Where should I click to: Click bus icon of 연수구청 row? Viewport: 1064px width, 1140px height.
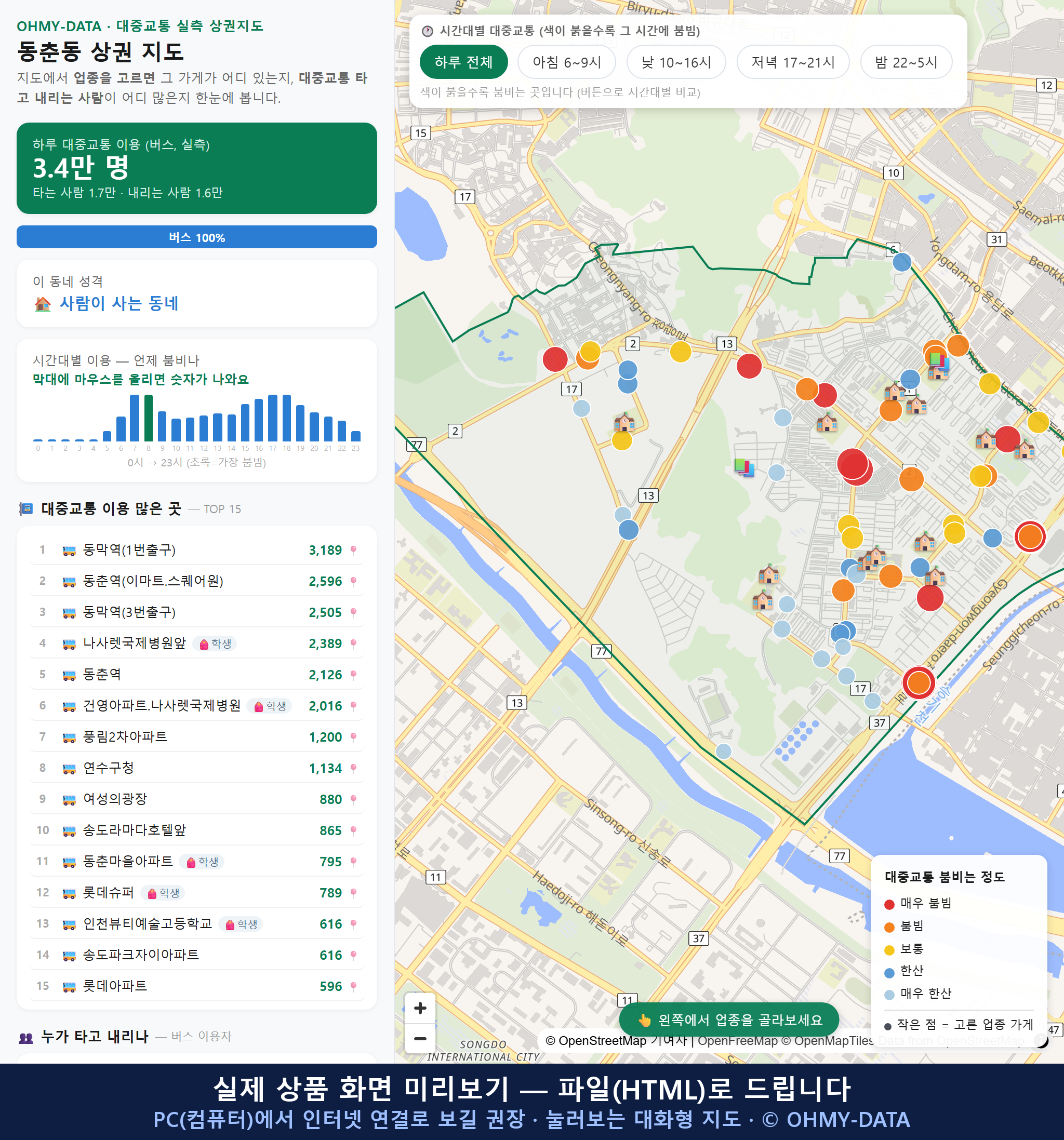69,769
